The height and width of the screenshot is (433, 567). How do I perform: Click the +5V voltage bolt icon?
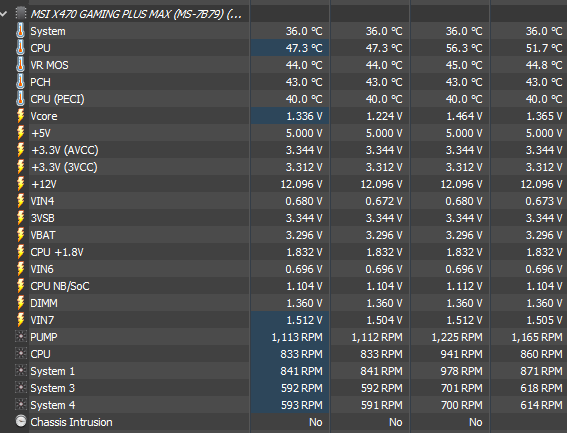point(21,133)
